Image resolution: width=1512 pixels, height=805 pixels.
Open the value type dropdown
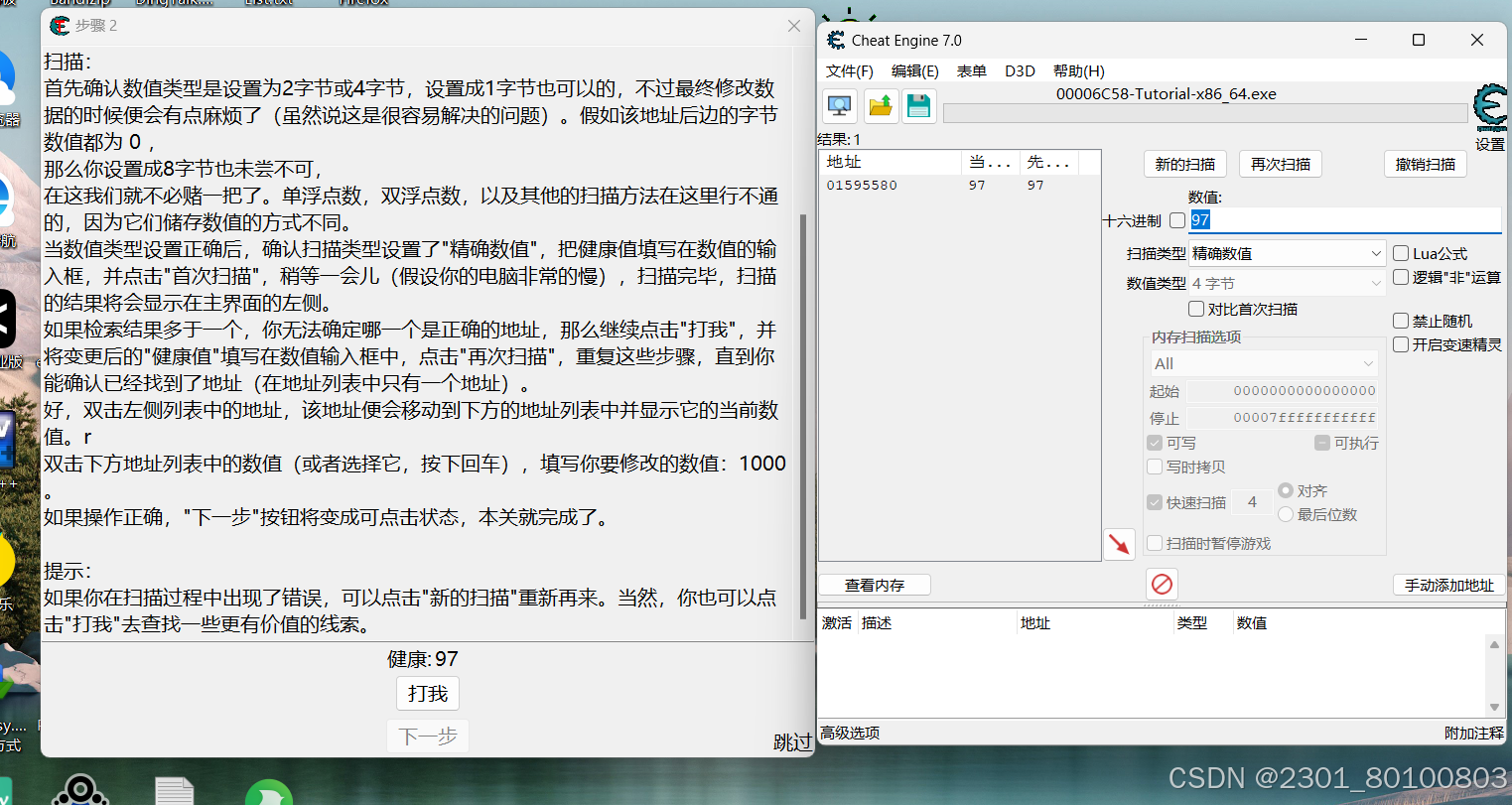pos(1287,283)
